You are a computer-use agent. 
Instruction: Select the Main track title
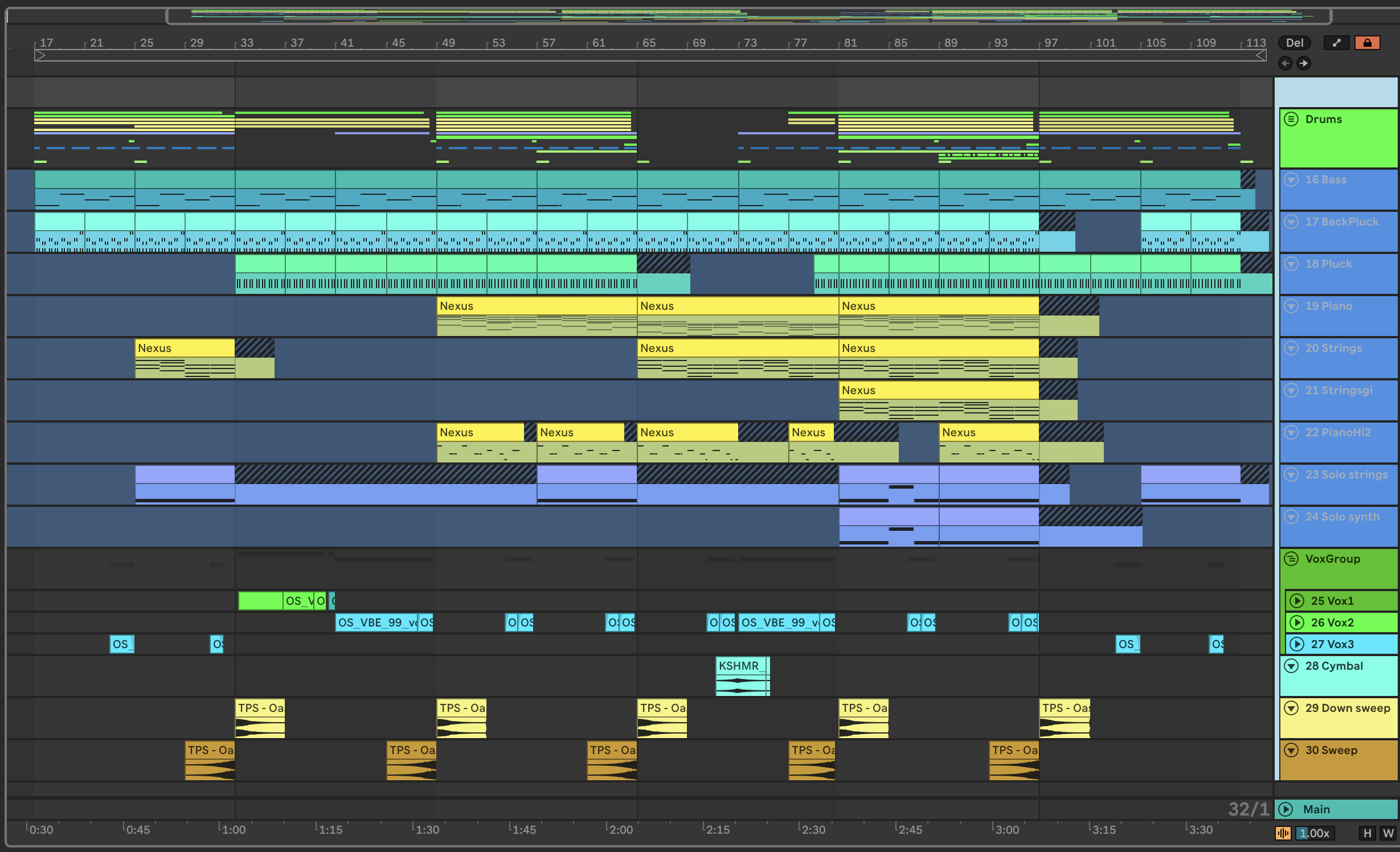coord(1316,809)
